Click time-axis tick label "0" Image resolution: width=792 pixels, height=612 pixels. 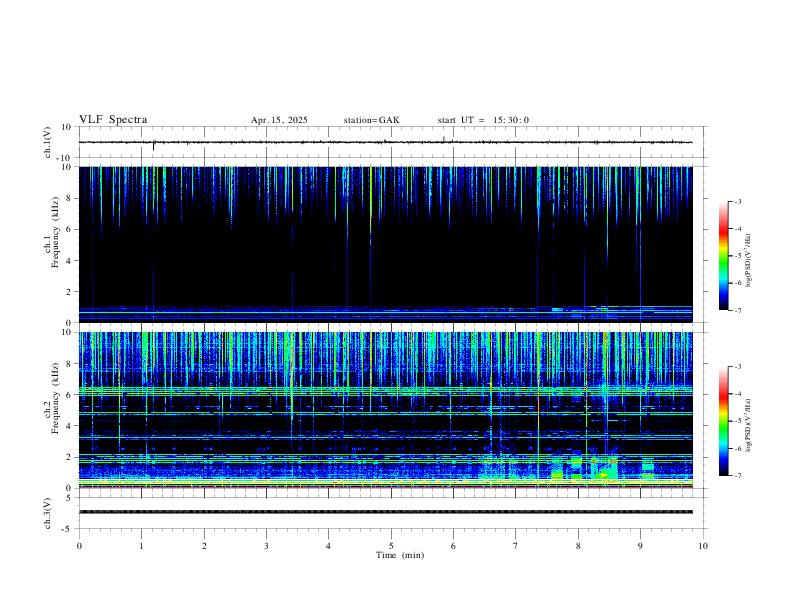tap(79, 546)
